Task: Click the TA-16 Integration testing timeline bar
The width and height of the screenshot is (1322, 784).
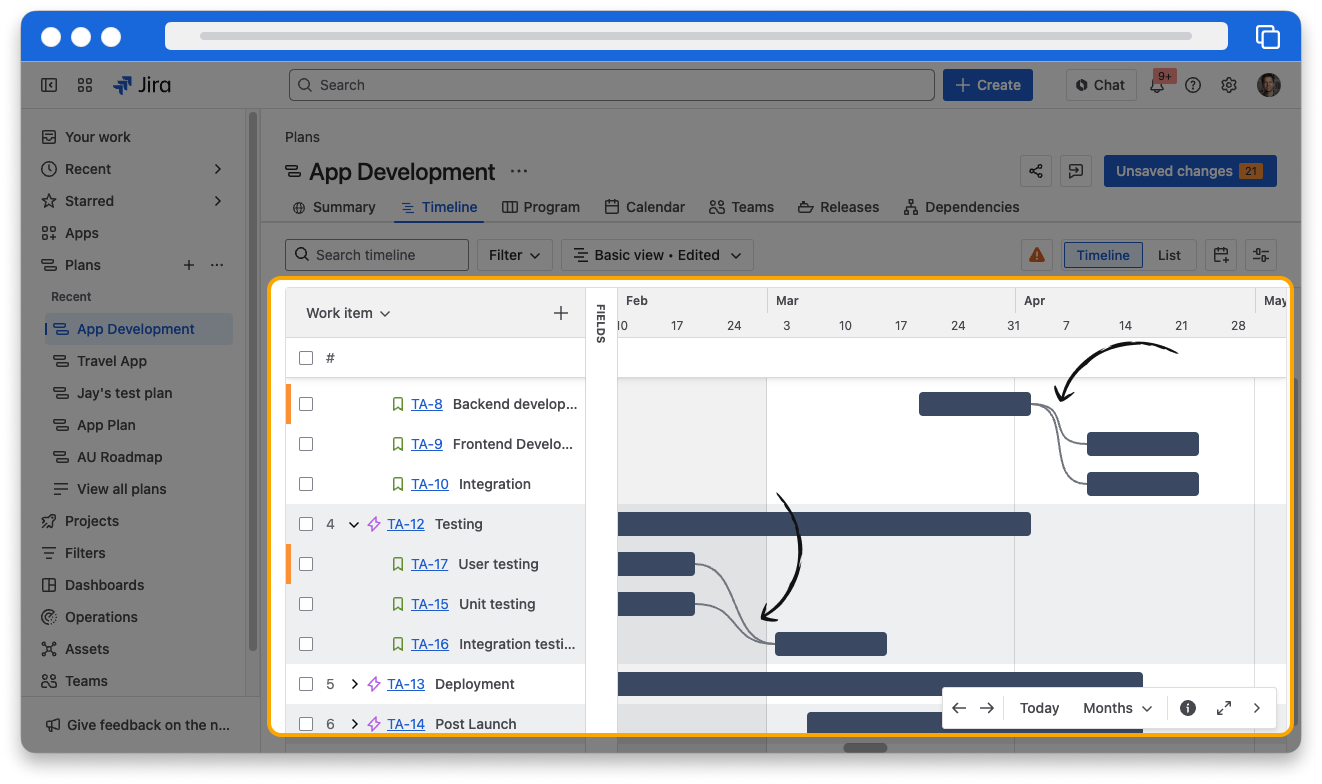Action: click(x=831, y=644)
